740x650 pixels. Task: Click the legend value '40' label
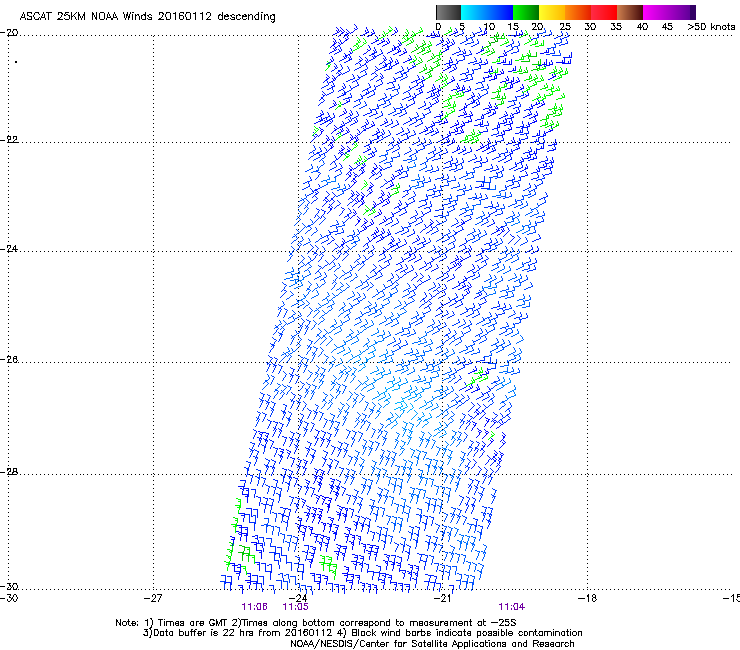point(642,27)
